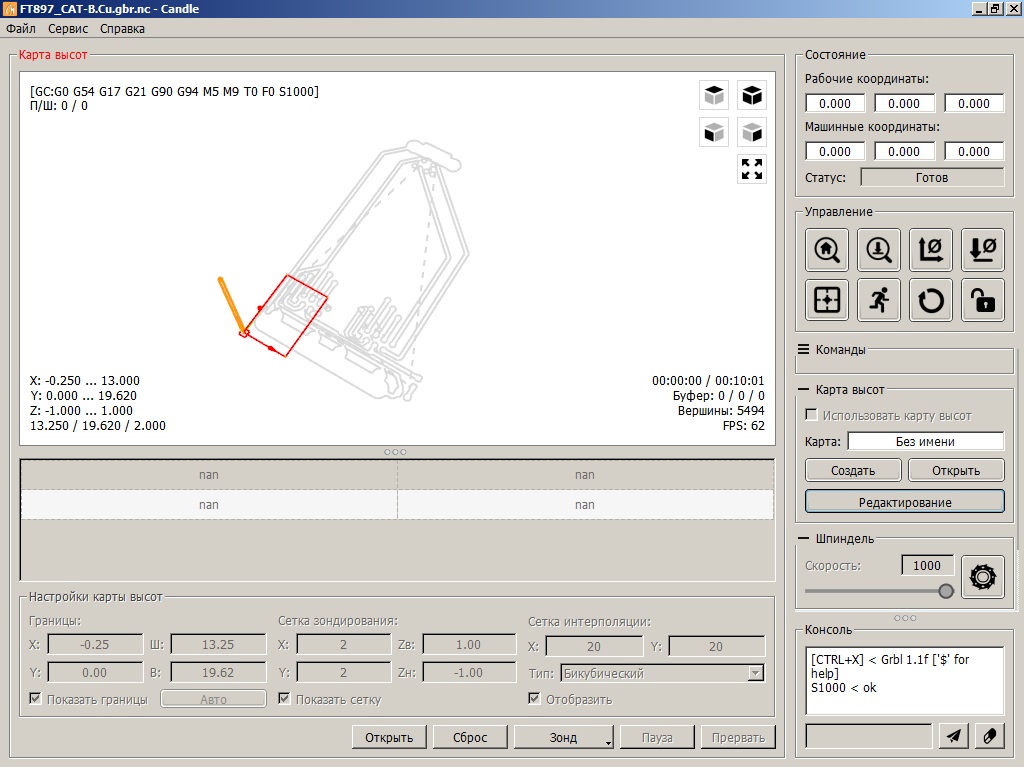Viewport: 1024px width, 768px height.
Task: Click bottom 'Открыть' button next to Сброс
Action: [x=389, y=737]
